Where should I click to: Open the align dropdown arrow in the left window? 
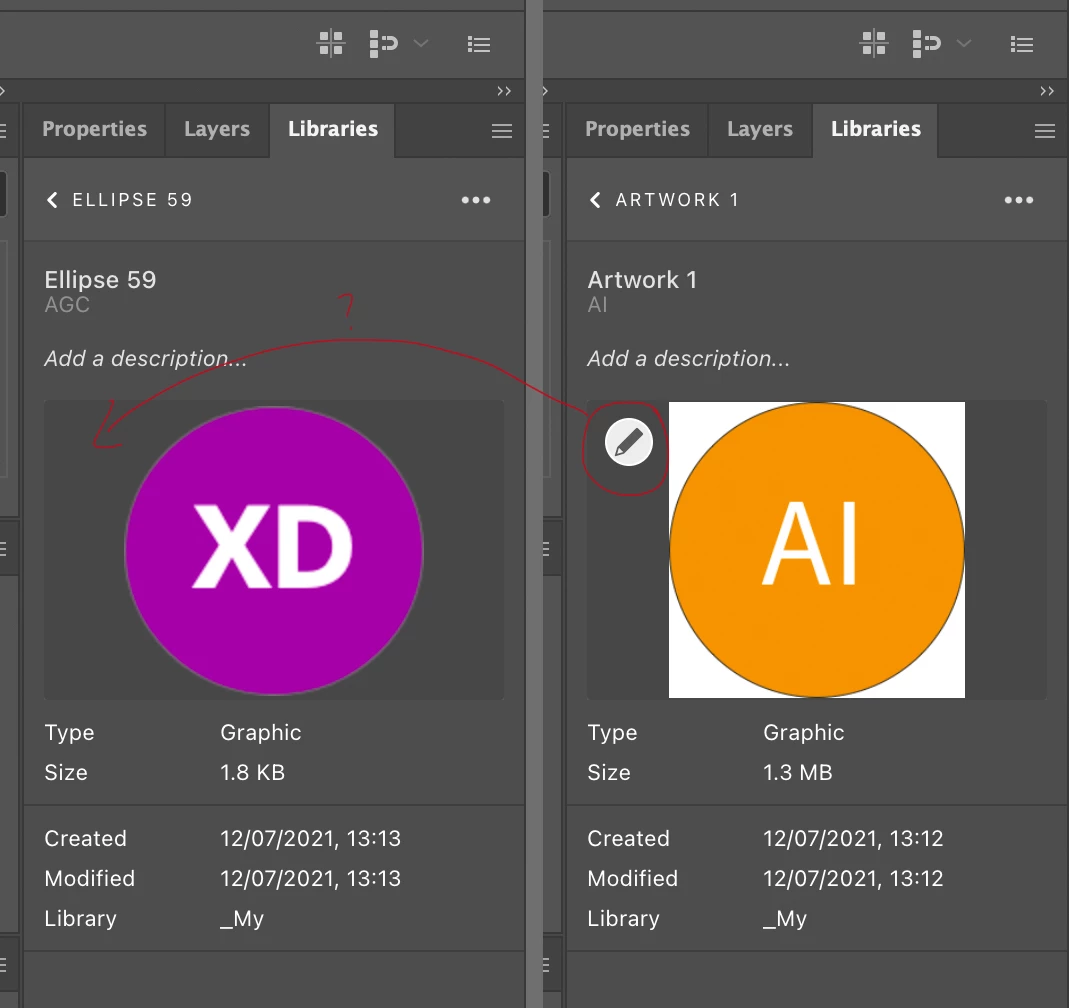[421, 44]
